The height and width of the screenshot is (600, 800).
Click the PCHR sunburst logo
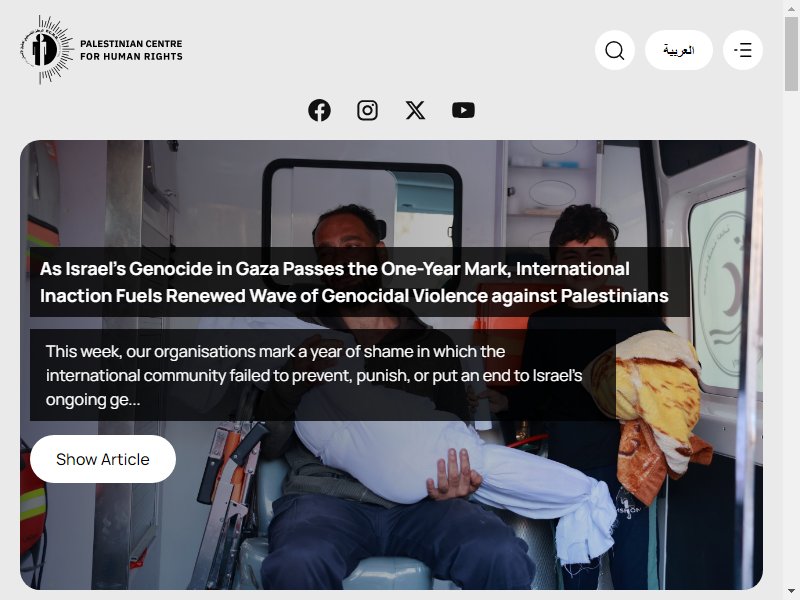pos(46,49)
